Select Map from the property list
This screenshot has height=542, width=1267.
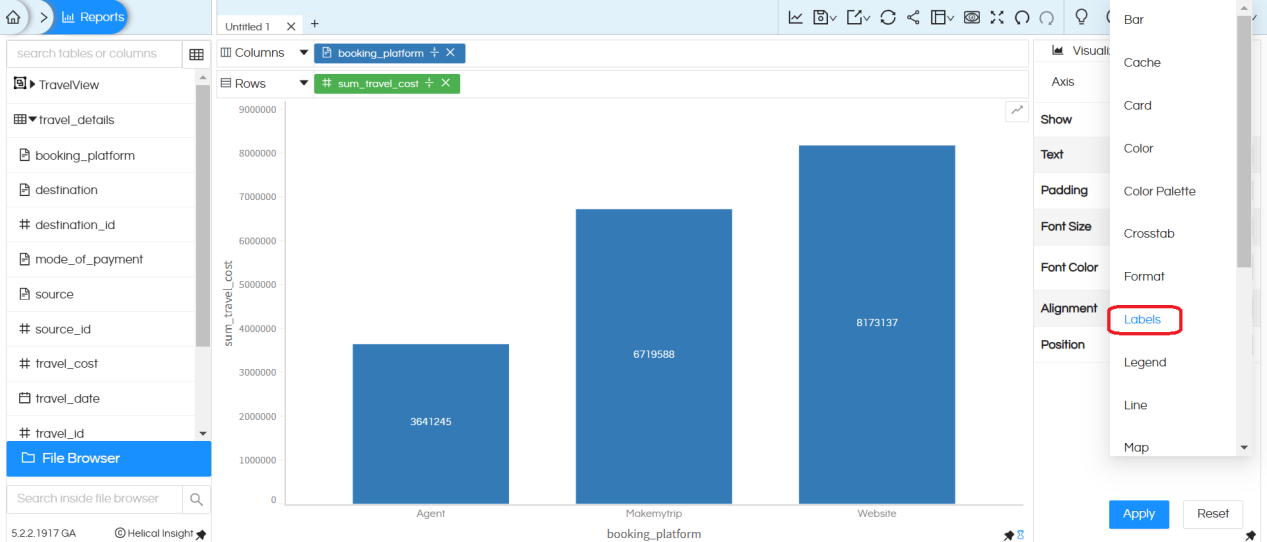pyautogui.click(x=1136, y=447)
